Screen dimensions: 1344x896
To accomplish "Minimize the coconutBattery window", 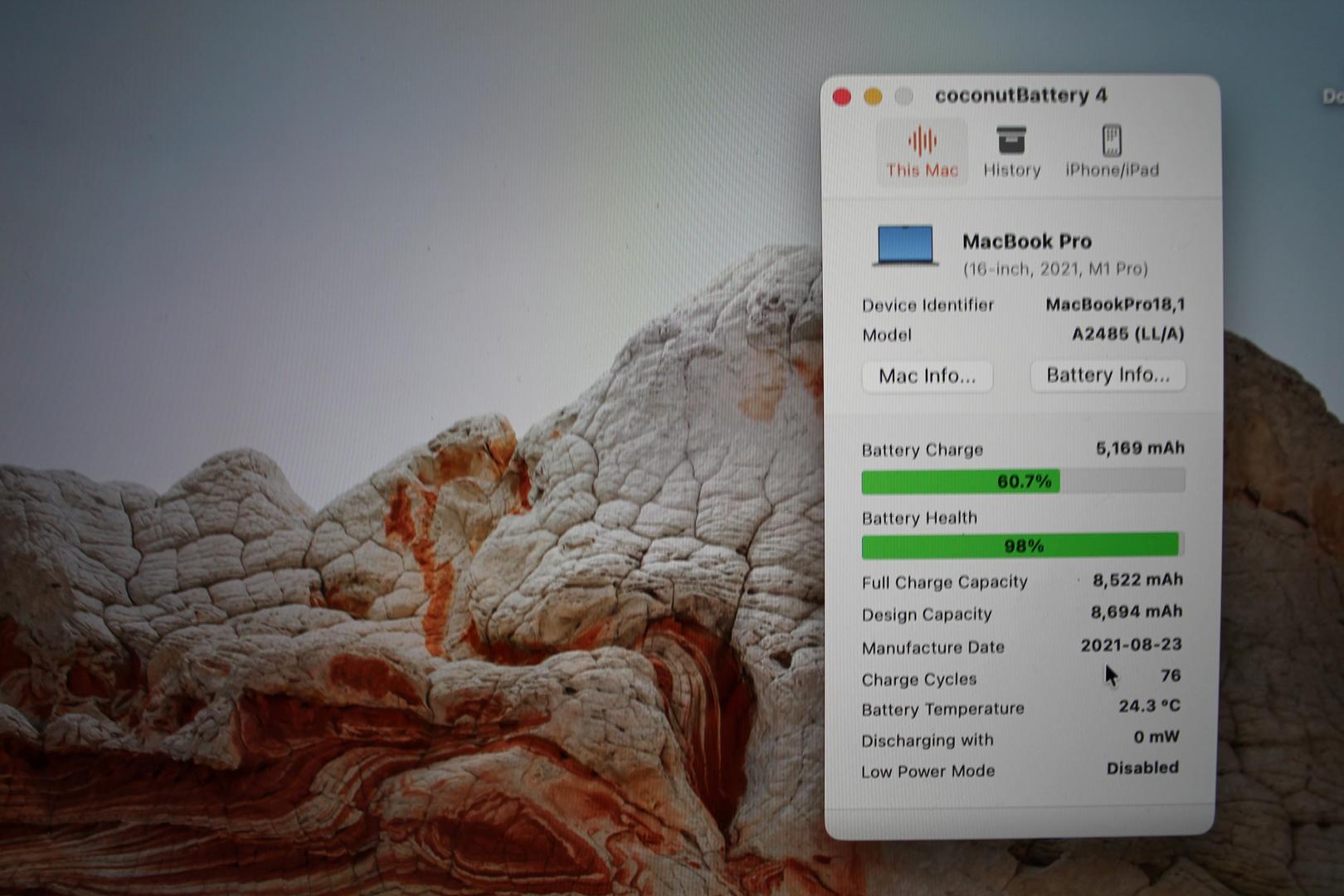I will click(x=873, y=97).
